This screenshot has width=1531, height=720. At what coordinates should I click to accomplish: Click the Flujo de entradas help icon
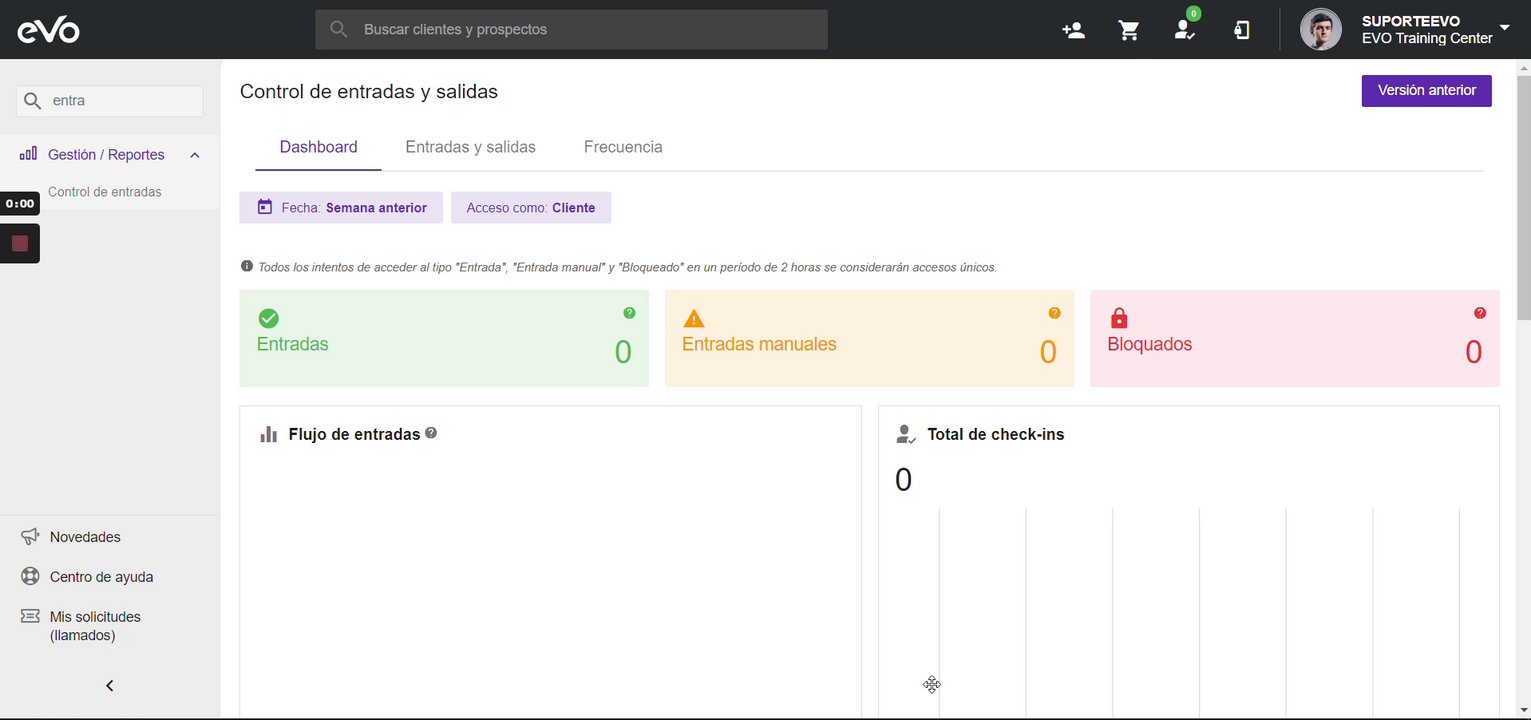click(431, 433)
